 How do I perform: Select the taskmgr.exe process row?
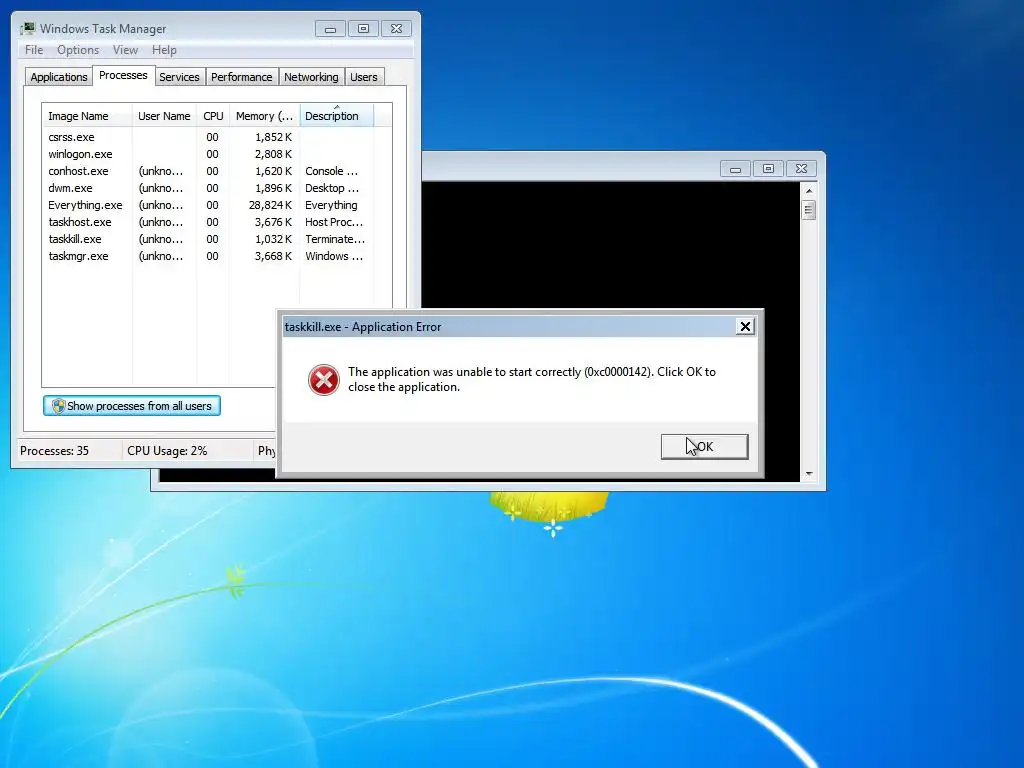coord(208,256)
